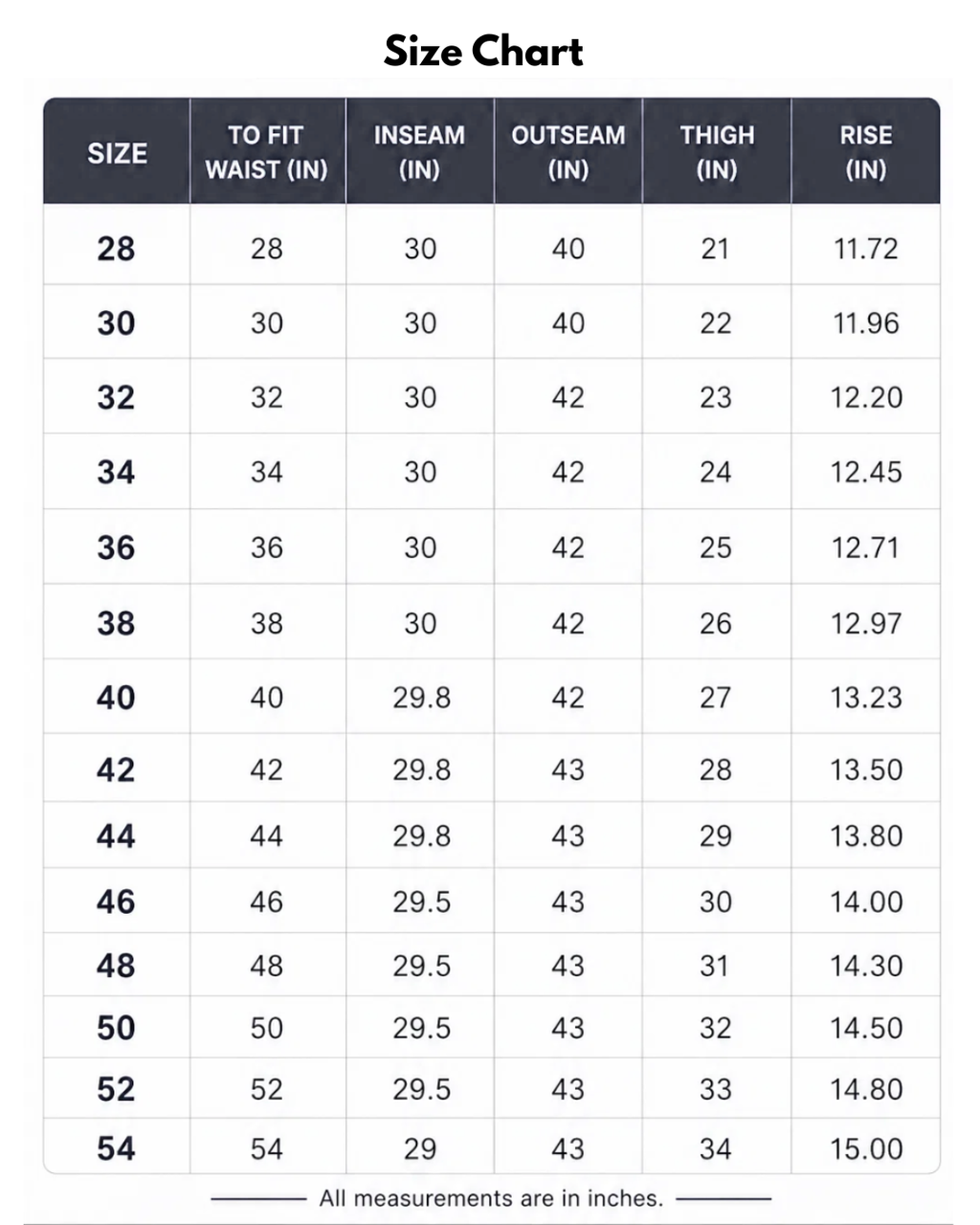Click the Size Chart title

click(483, 51)
